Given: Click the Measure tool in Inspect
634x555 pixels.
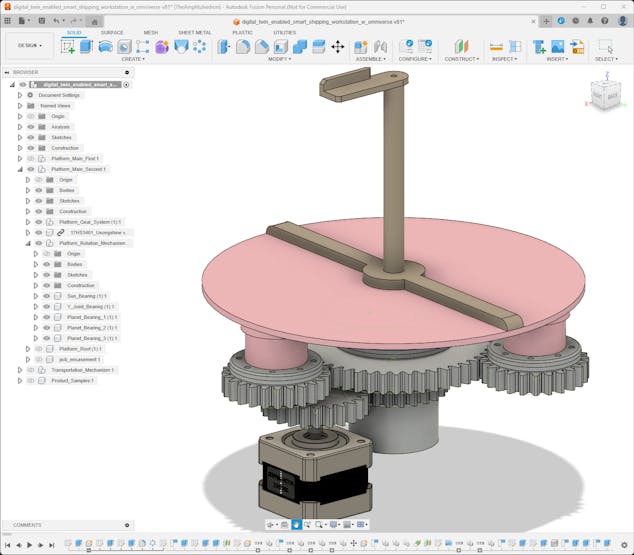Looking at the screenshot, I should pyautogui.click(x=496, y=46).
